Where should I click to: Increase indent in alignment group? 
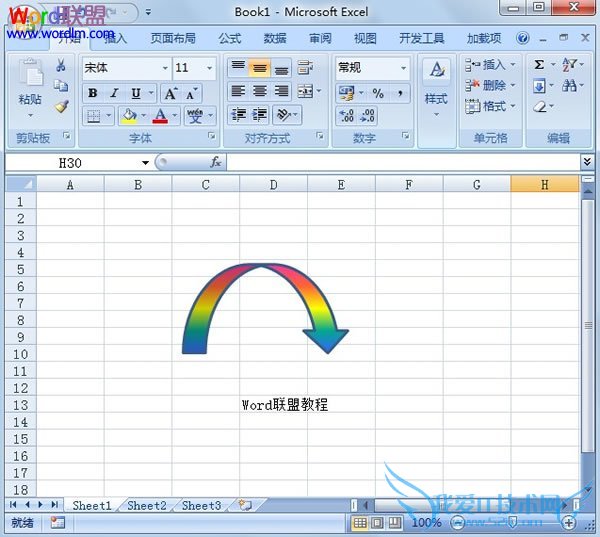[259, 115]
